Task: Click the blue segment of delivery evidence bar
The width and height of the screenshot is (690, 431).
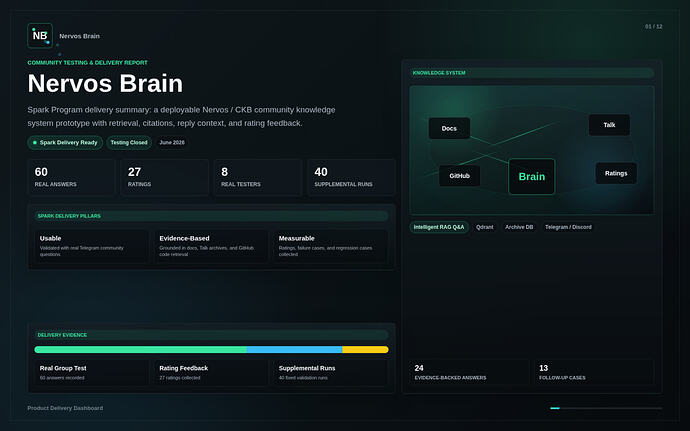Action: point(294,350)
